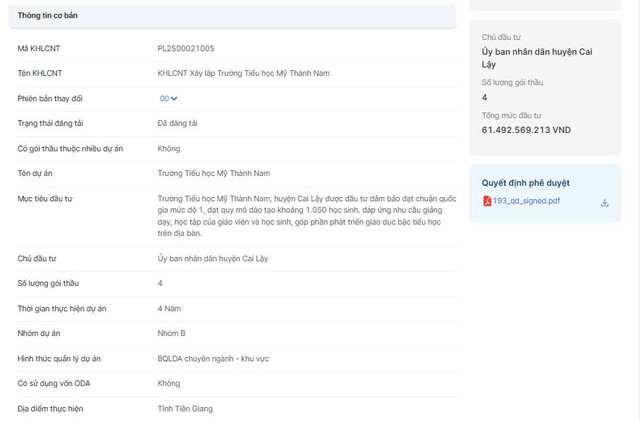Screen dimensions: 640x421
Task: Click the KHLCNT name value text
Action: (x=243, y=73)
